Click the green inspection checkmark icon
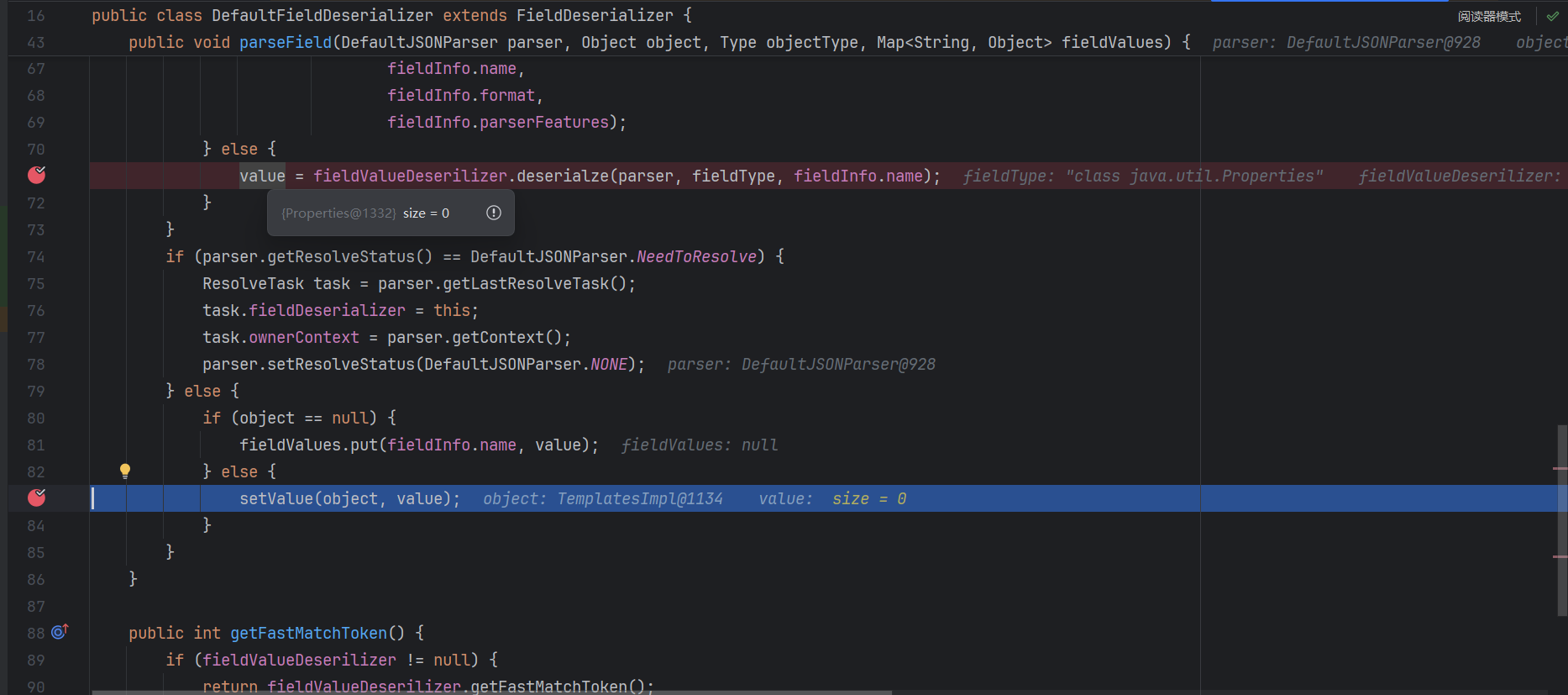This screenshot has width=1568, height=695. 1553,16
